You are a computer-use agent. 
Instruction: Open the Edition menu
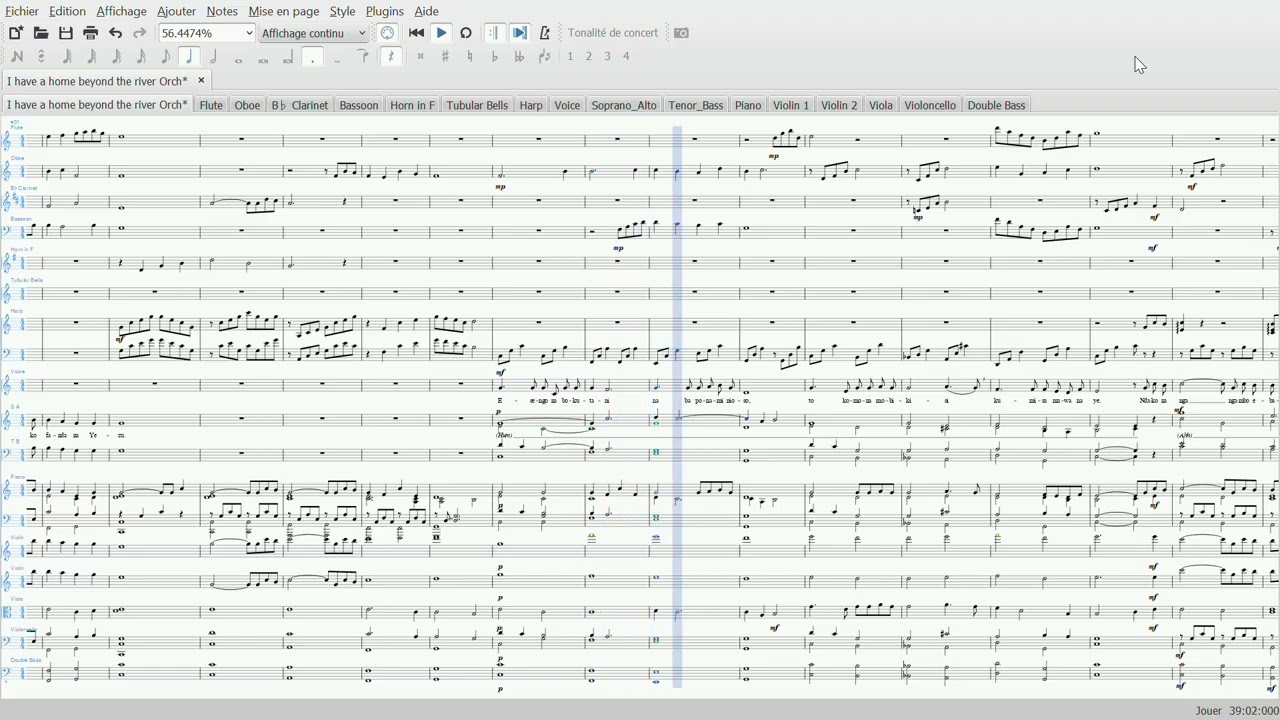click(68, 11)
